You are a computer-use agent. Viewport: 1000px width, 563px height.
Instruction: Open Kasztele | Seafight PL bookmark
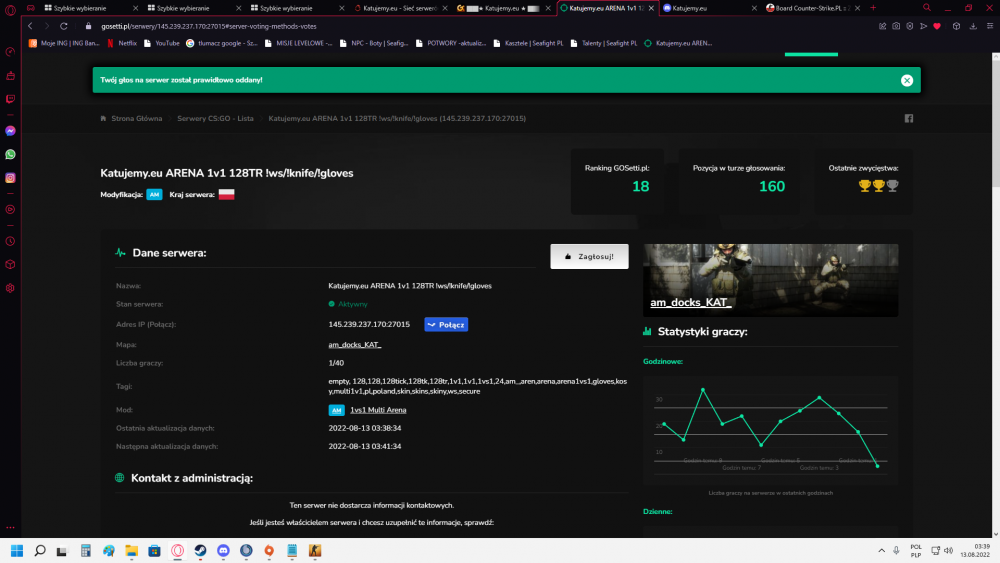point(528,43)
